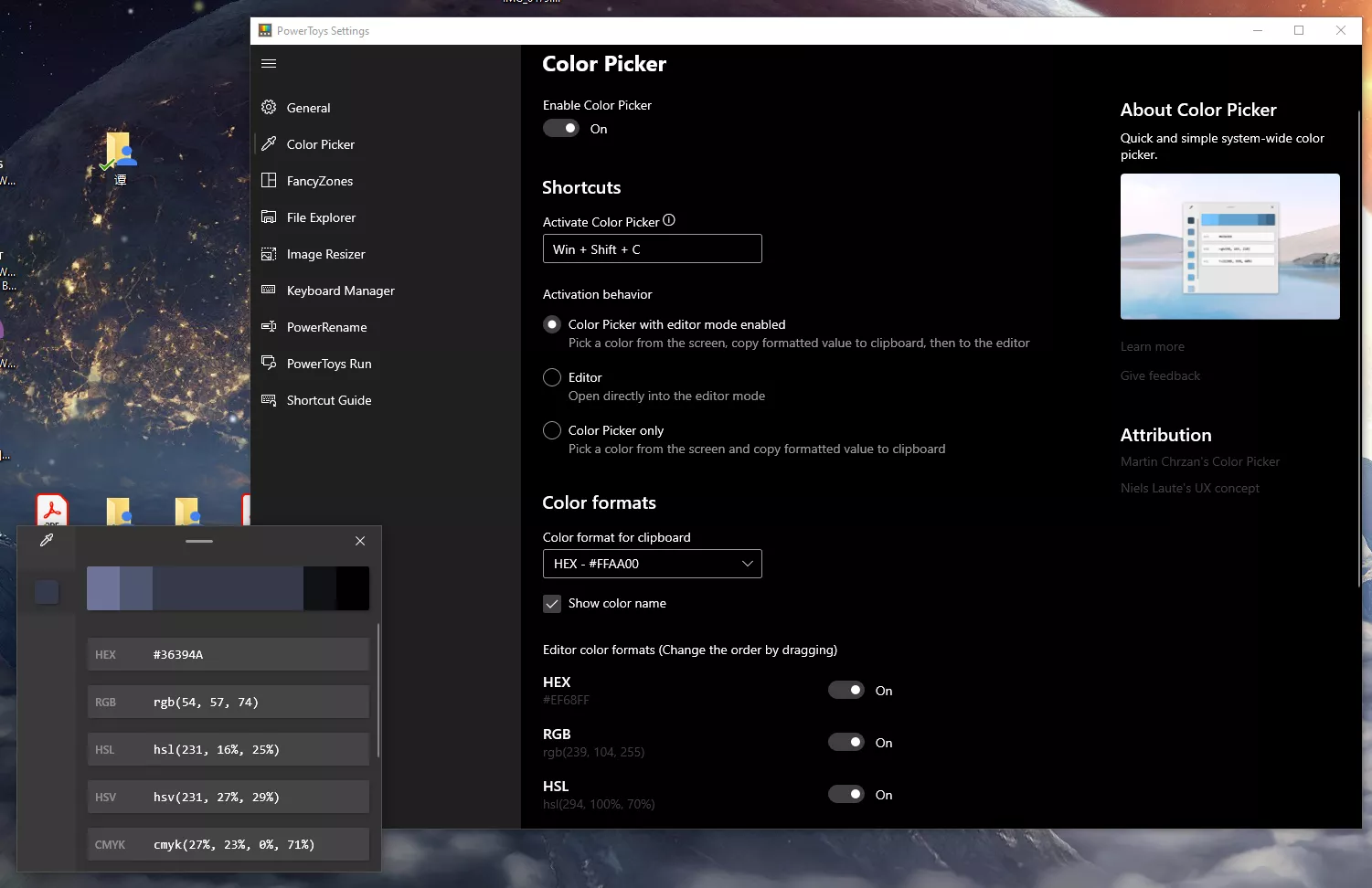Viewport: 1372px width, 888px height.
Task: Select the PDF file icon on the desktop
Action: [x=52, y=510]
